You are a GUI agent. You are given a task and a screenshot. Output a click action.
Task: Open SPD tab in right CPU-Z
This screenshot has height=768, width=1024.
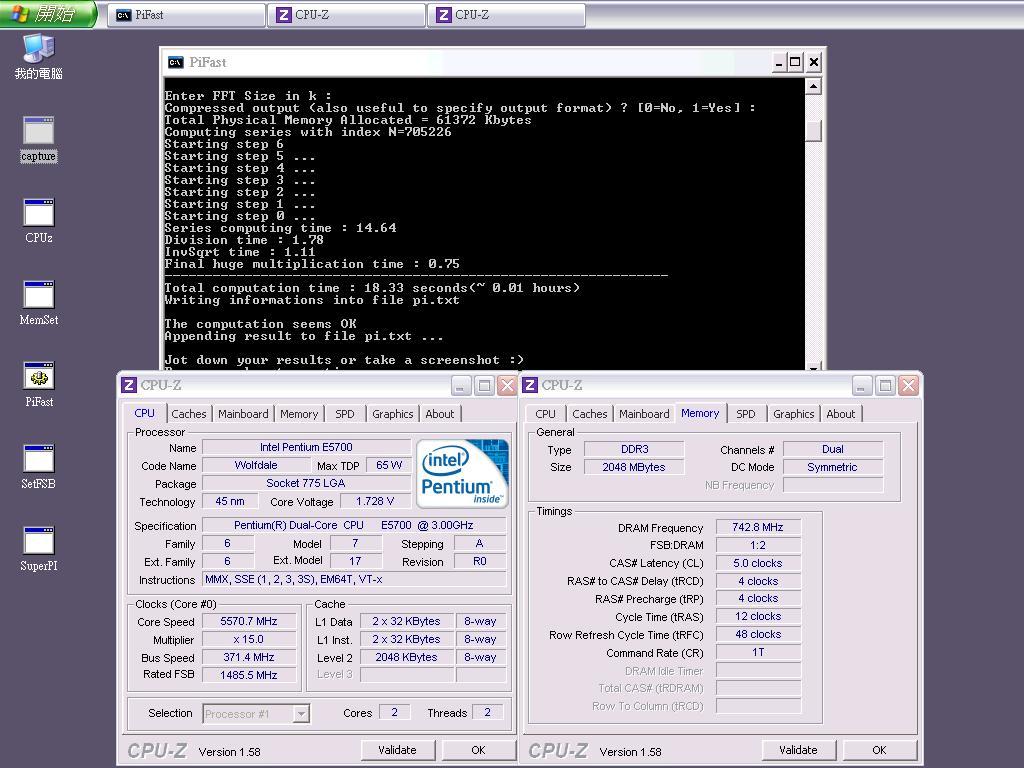click(746, 414)
